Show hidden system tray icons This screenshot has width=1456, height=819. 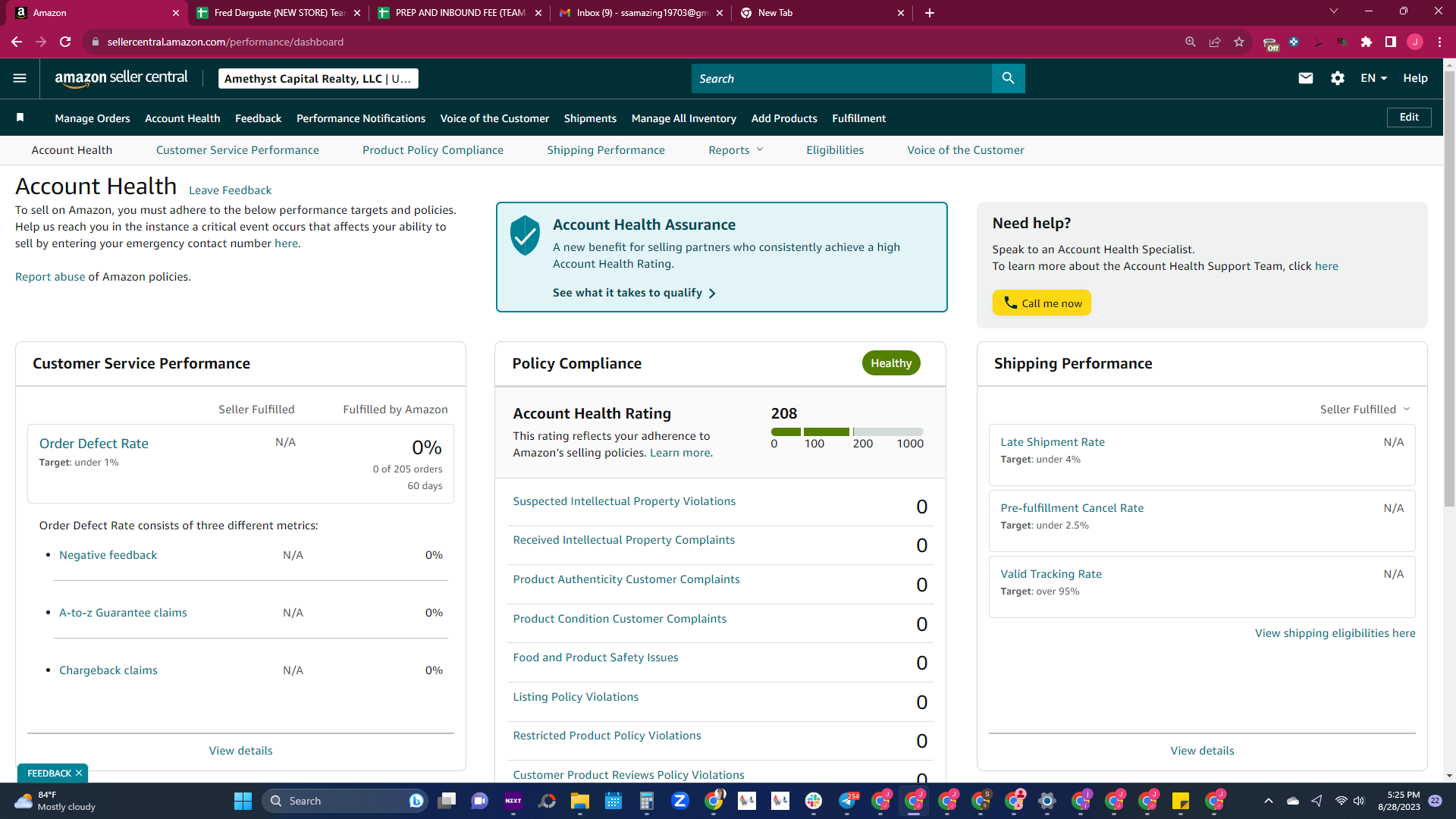coord(1269,801)
